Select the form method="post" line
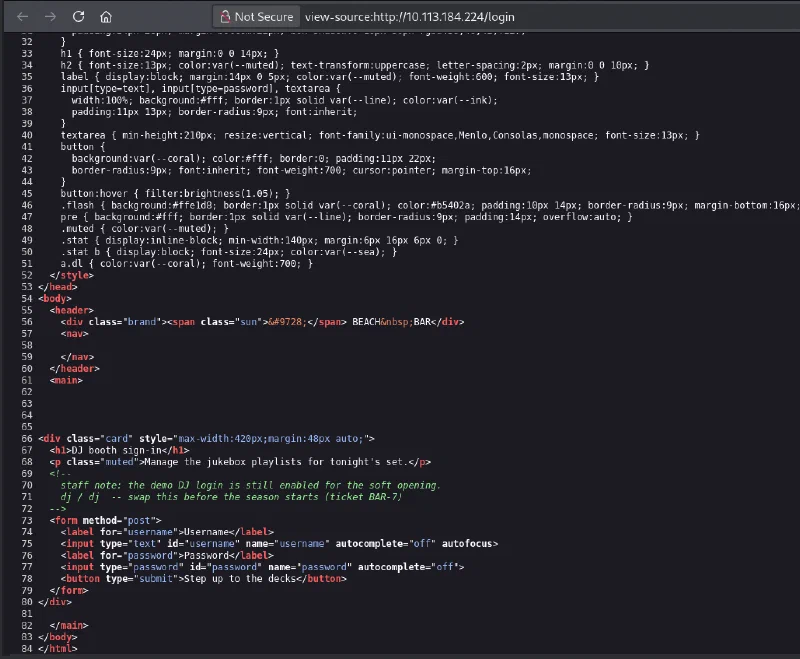 (x=105, y=520)
